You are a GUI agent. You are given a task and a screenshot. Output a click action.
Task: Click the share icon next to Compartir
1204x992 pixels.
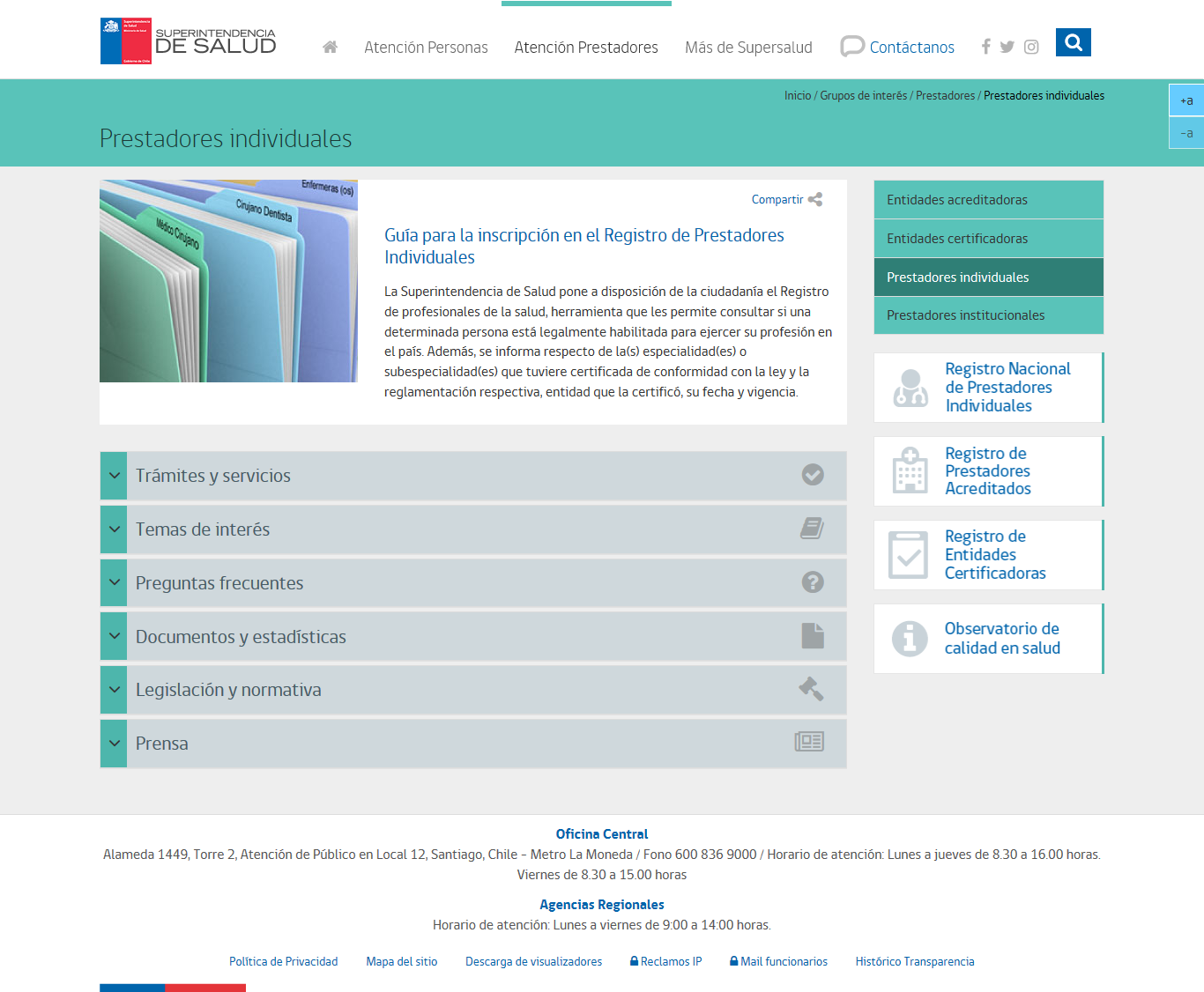815,200
